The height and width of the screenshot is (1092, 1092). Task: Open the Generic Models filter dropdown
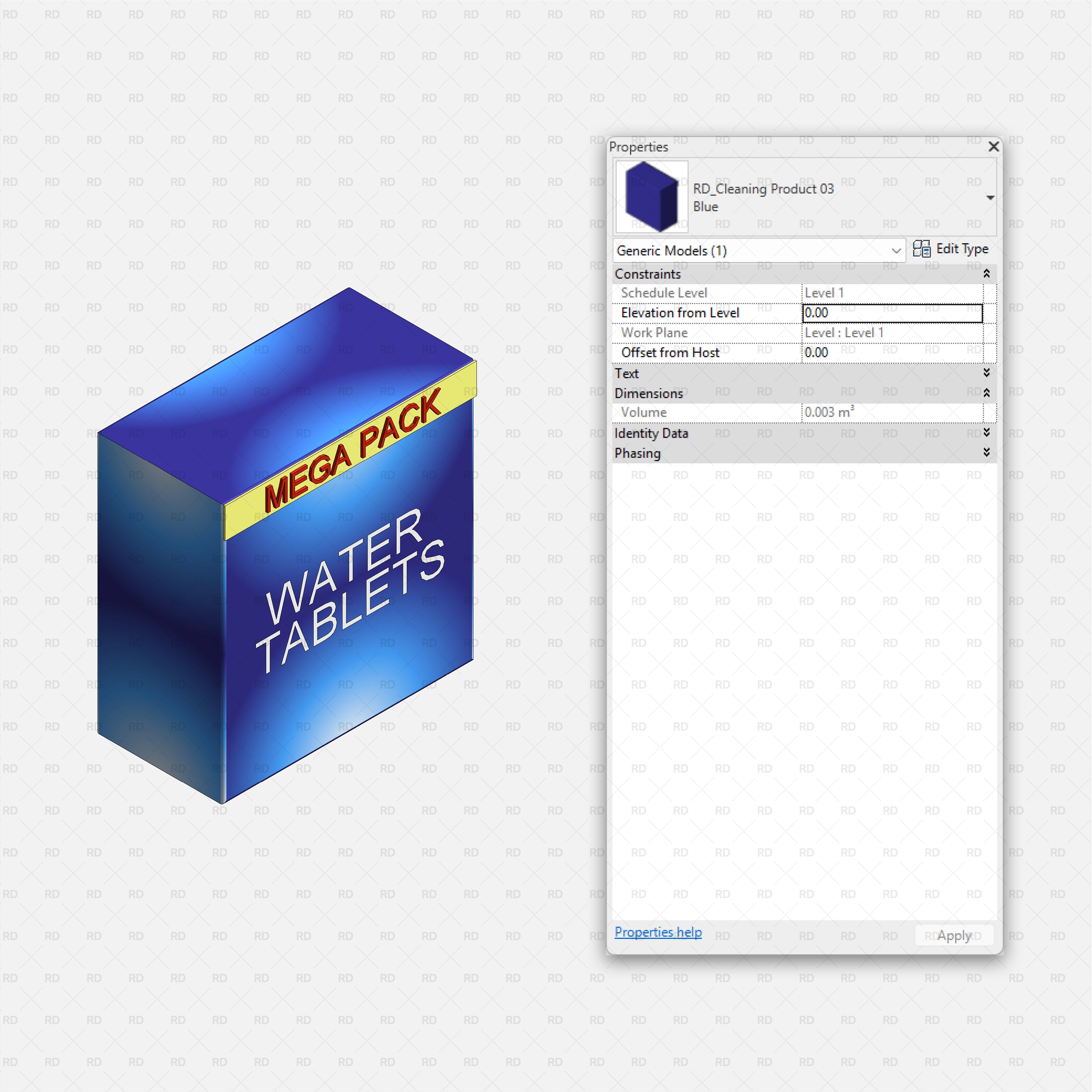coord(896,250)
